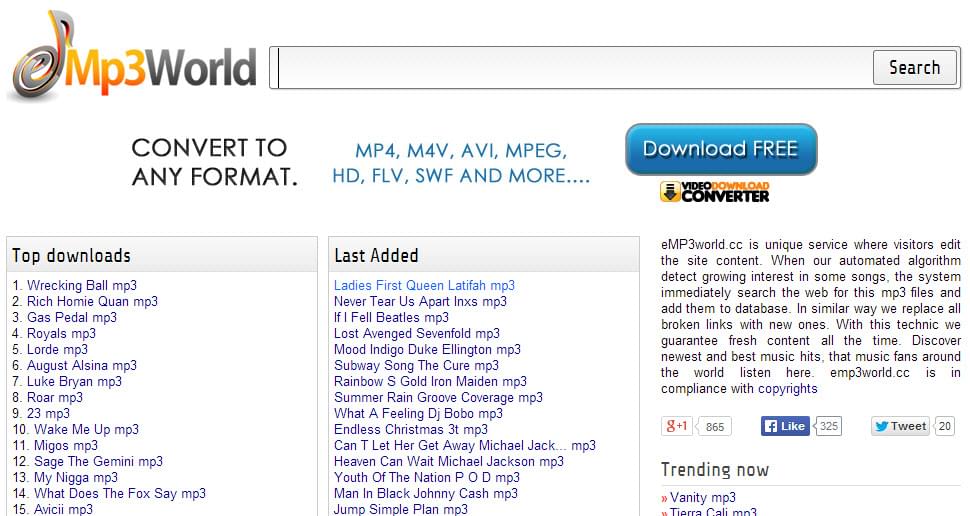Click the Facebook like count 325

point(829,426)
